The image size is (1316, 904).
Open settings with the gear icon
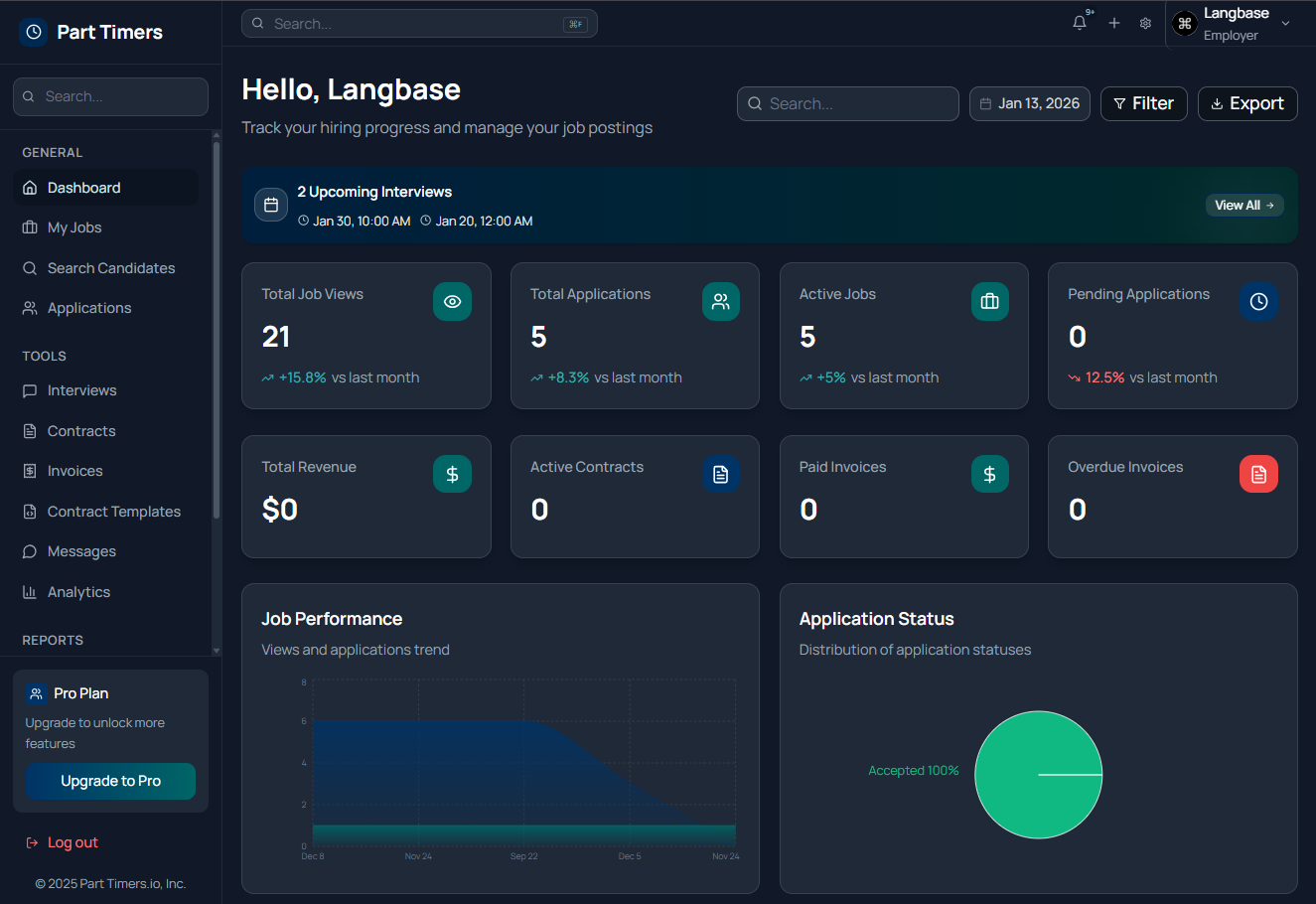click(1145, 22)
